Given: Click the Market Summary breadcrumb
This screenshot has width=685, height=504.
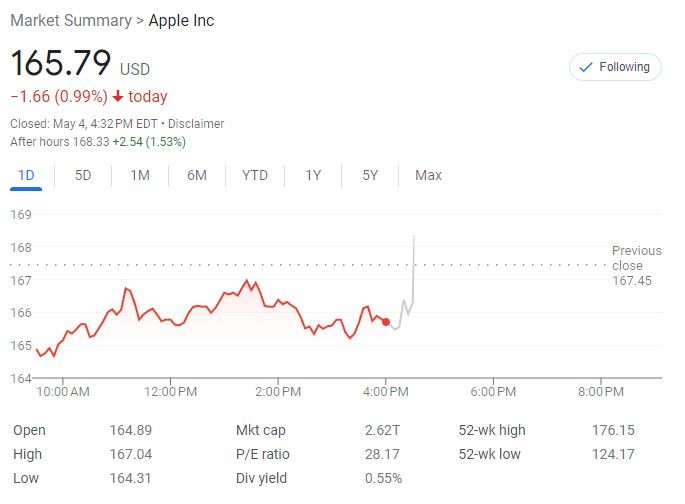Looking at the screenshot, I should (x=70, y=21).
